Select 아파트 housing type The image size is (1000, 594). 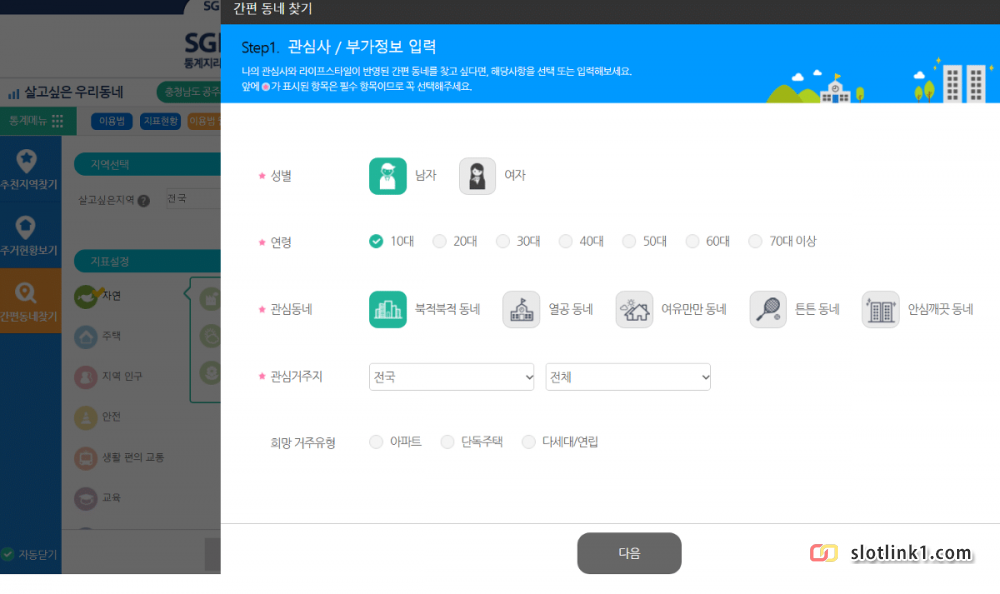click(x=376, y=442)
